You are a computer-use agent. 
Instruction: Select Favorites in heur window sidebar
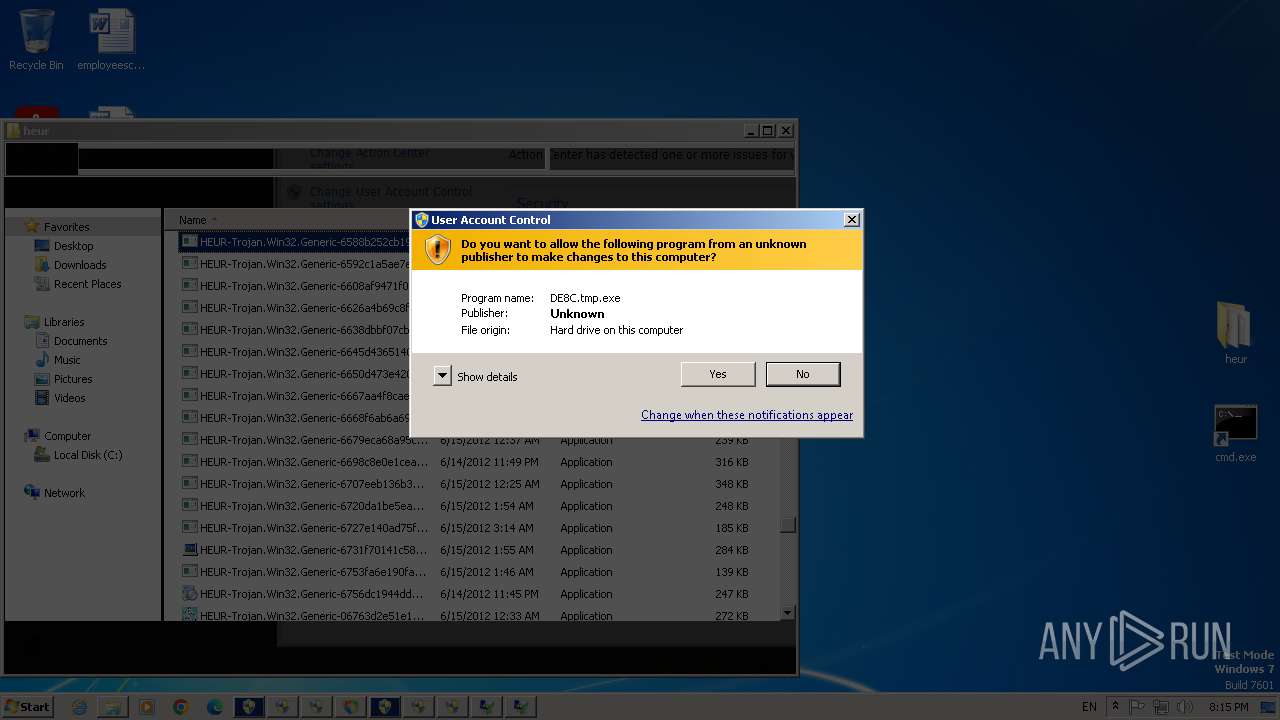tap(66, 227)
